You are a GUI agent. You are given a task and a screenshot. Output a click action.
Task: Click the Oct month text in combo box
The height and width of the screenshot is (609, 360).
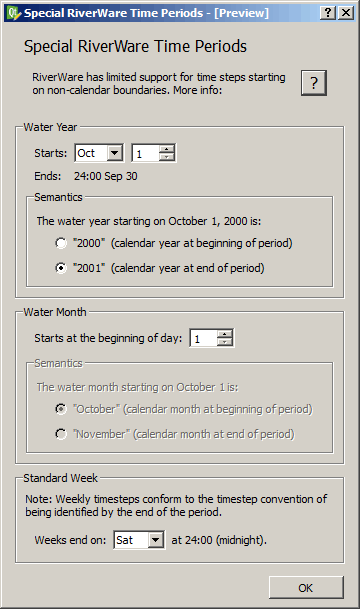(x=86, y=153)
